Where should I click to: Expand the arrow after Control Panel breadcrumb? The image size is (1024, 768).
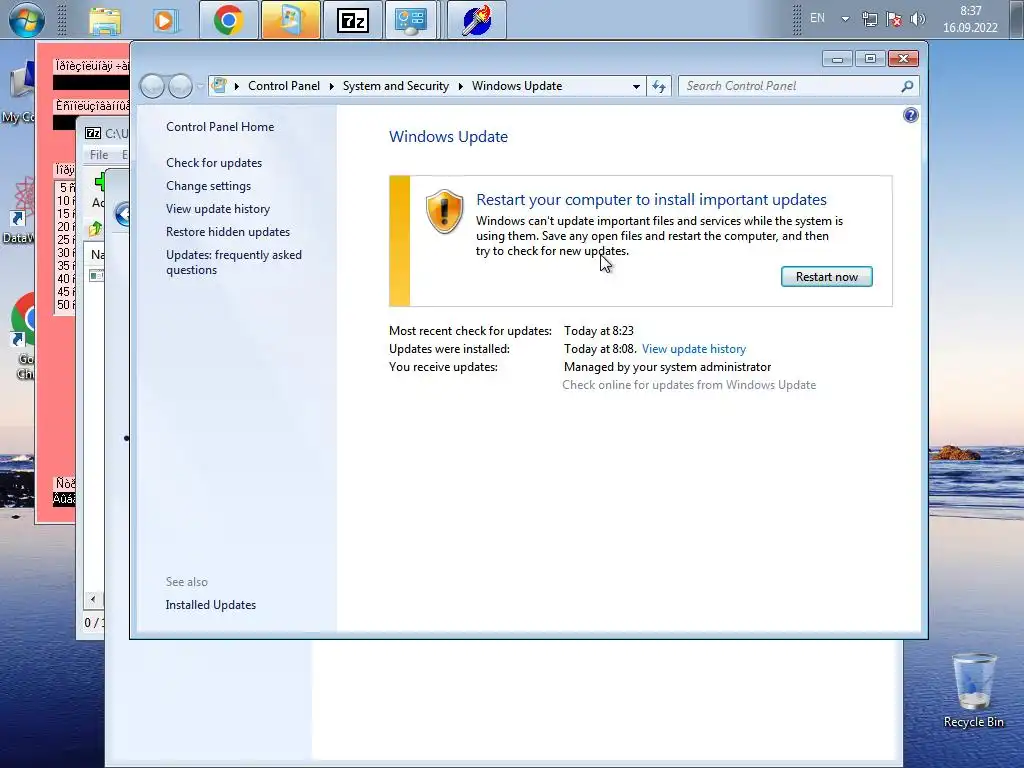(x=331, y=86)
